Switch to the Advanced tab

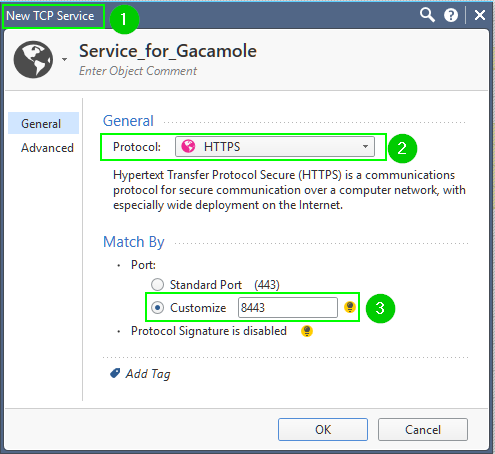[47, 148]
